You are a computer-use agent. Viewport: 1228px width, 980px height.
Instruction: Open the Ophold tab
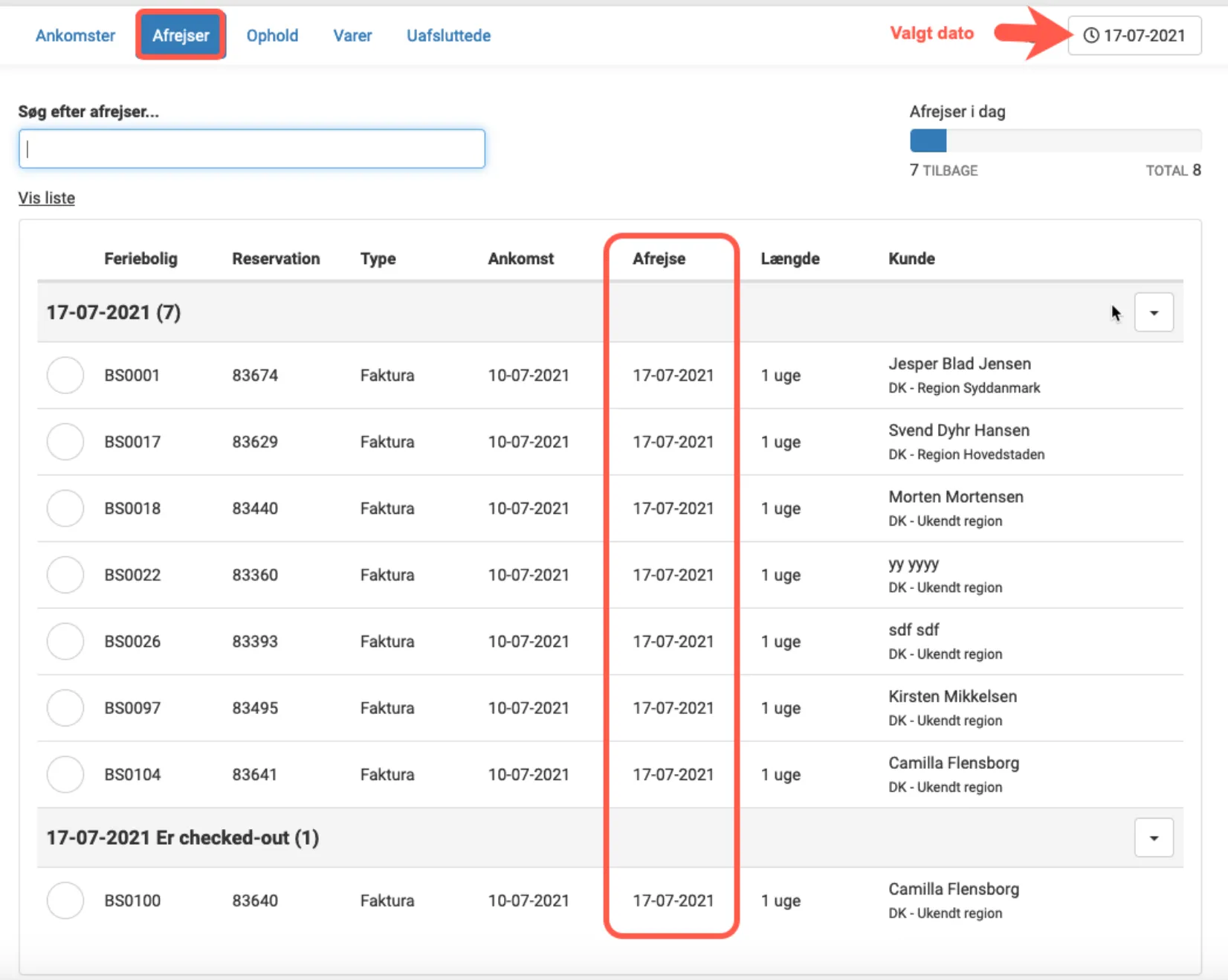click(x=272, y=36)
